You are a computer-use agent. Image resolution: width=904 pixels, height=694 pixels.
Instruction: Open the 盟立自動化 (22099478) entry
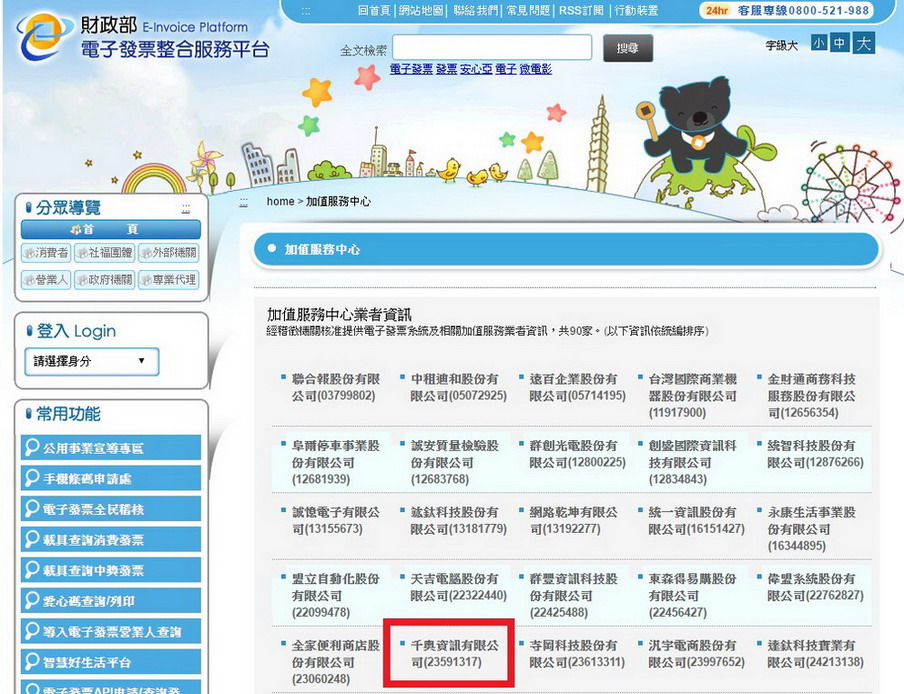tap(336, 595)
